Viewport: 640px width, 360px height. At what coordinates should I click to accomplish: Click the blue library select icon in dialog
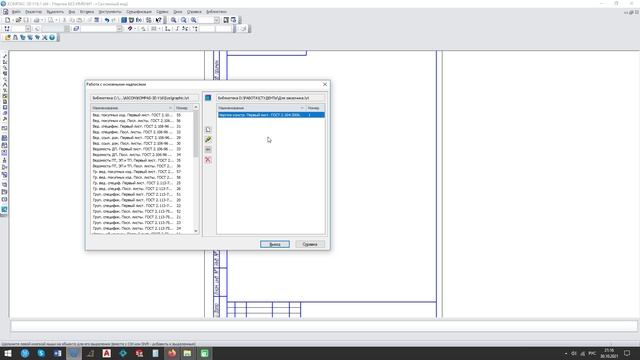[x=208, y=98]
